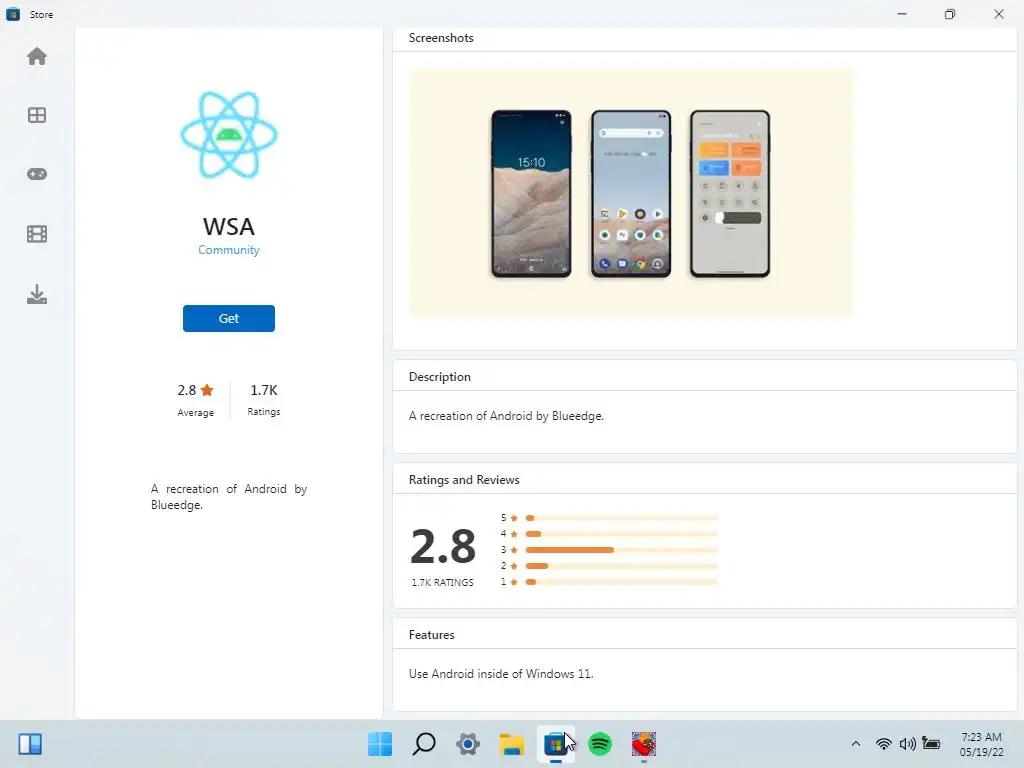Viewport: 1024px width, 768px height.
Task: Click the Features section header
Action: [431, 635]
